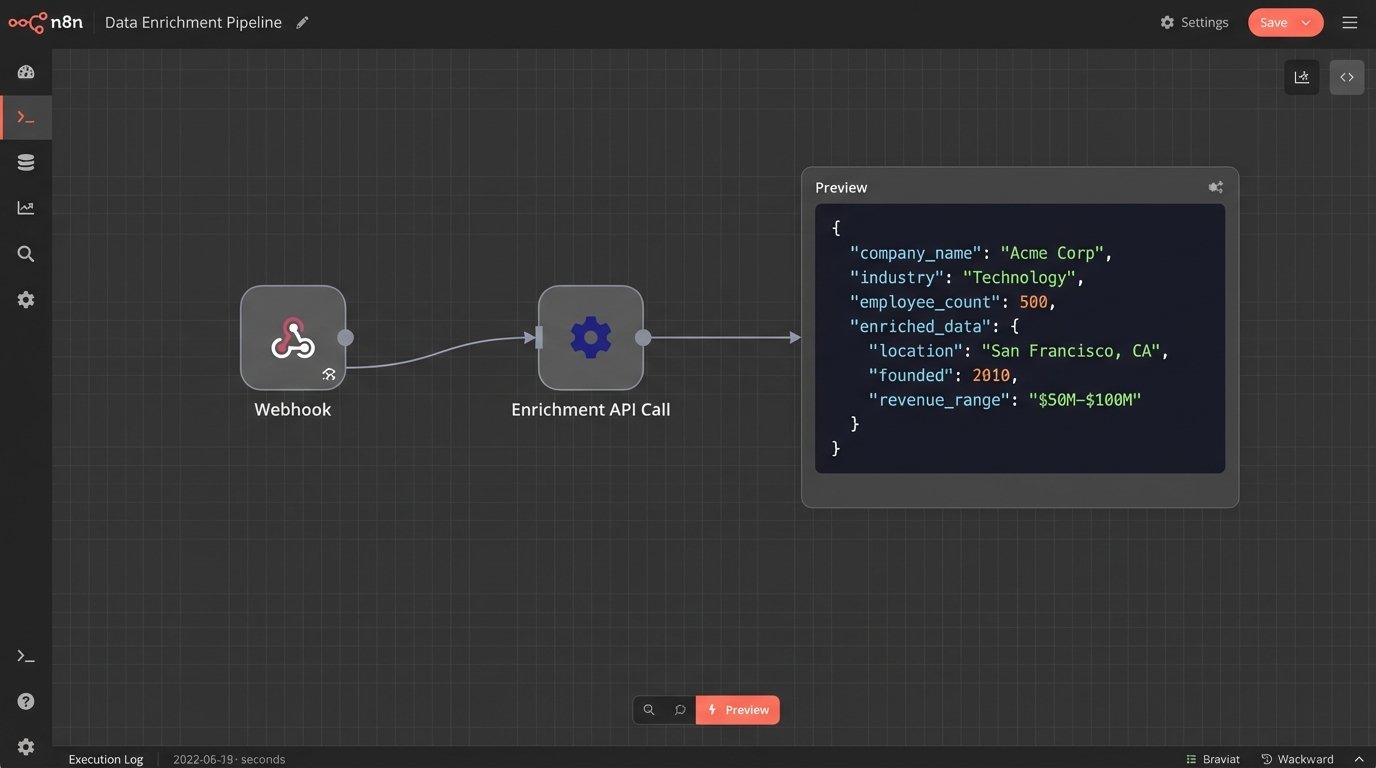Click the pencil icon to rename workflow
This screenshot has width=1376, height=768.
[303, 22]
